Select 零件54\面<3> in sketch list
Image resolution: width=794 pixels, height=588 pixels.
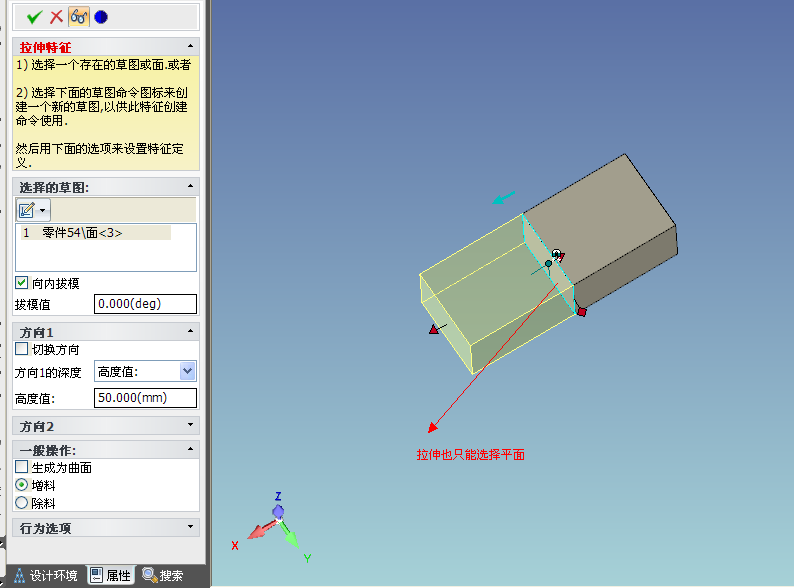click(82, 232)
